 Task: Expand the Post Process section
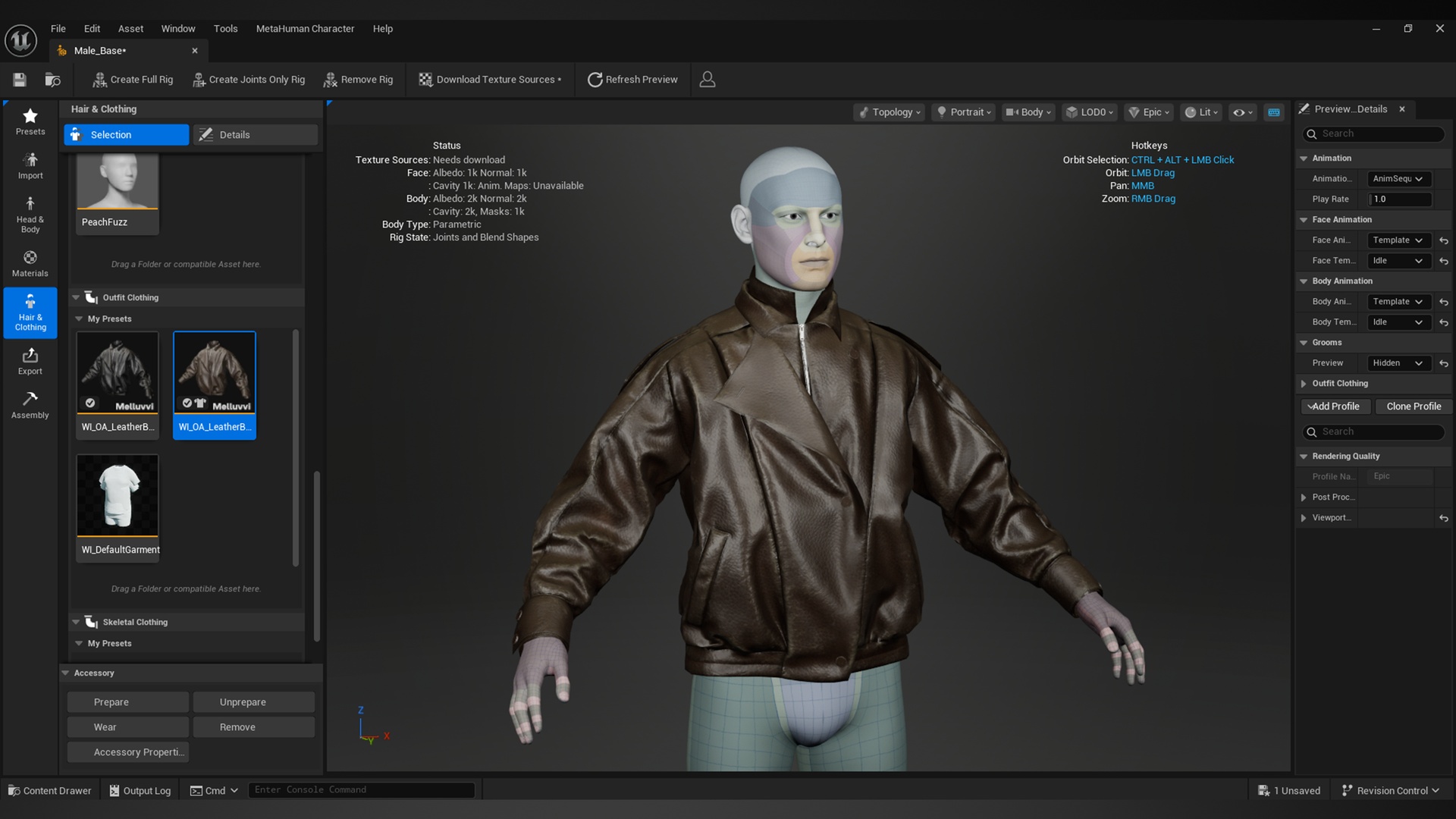(1304, 497)
